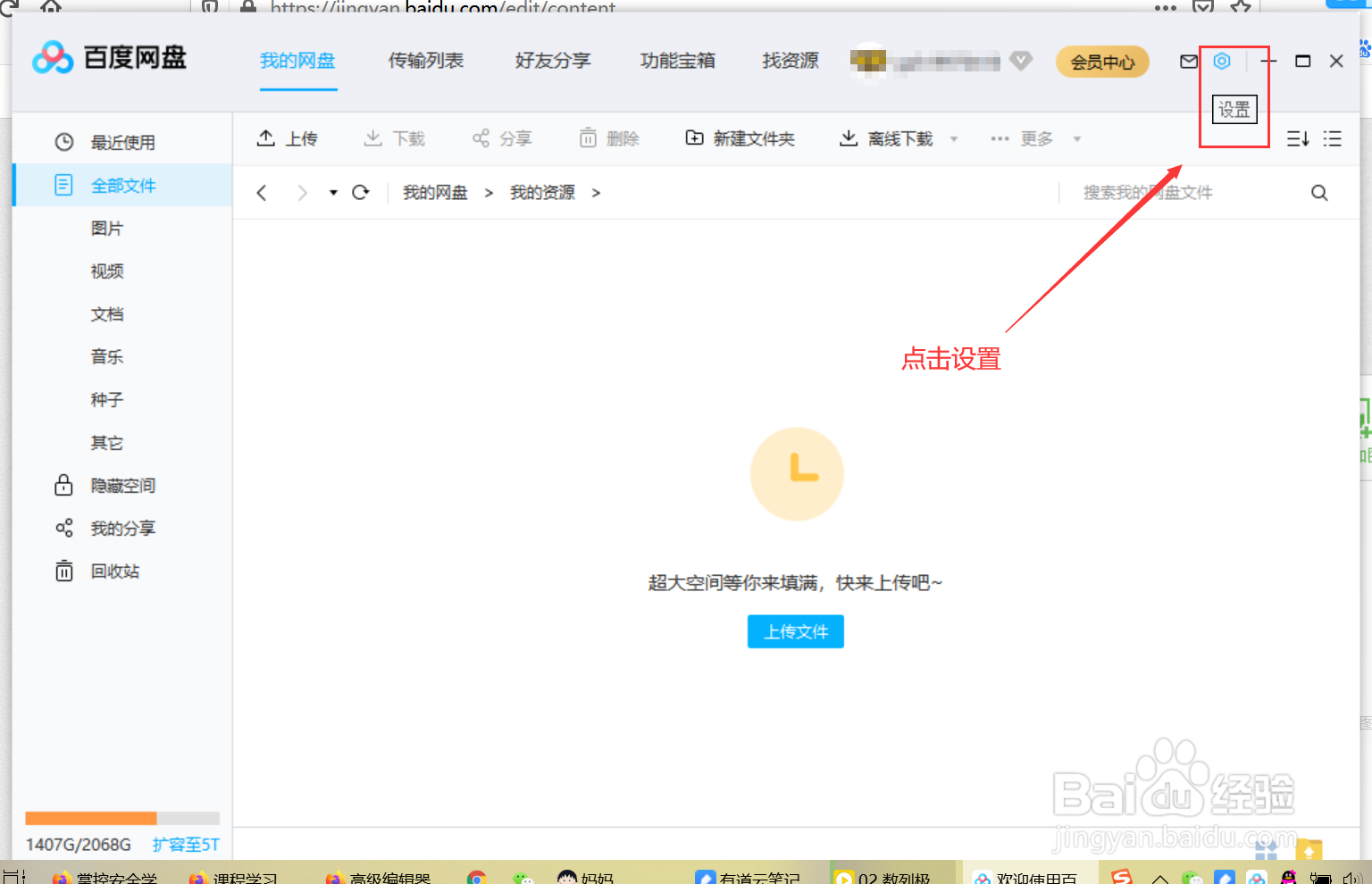Go forward with the right arrow
Viewport: 1372px width, 884px height.
tap(302, 193)
